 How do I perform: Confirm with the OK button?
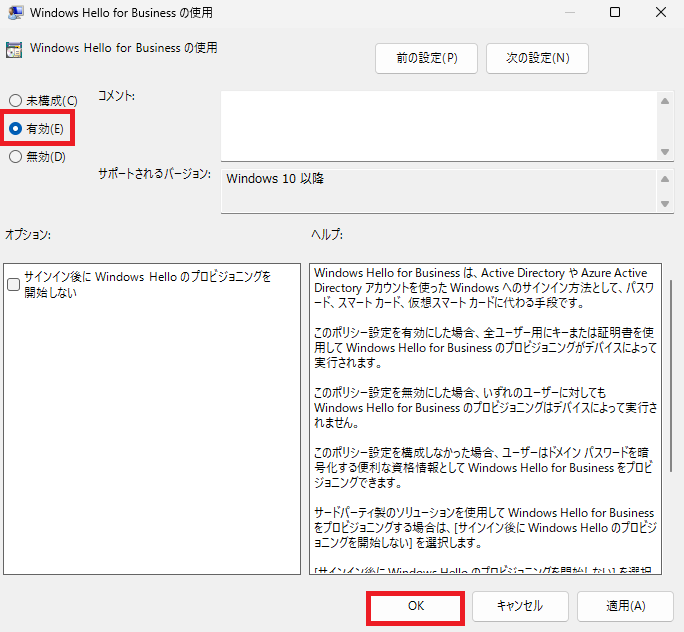(x=416, y=606)
